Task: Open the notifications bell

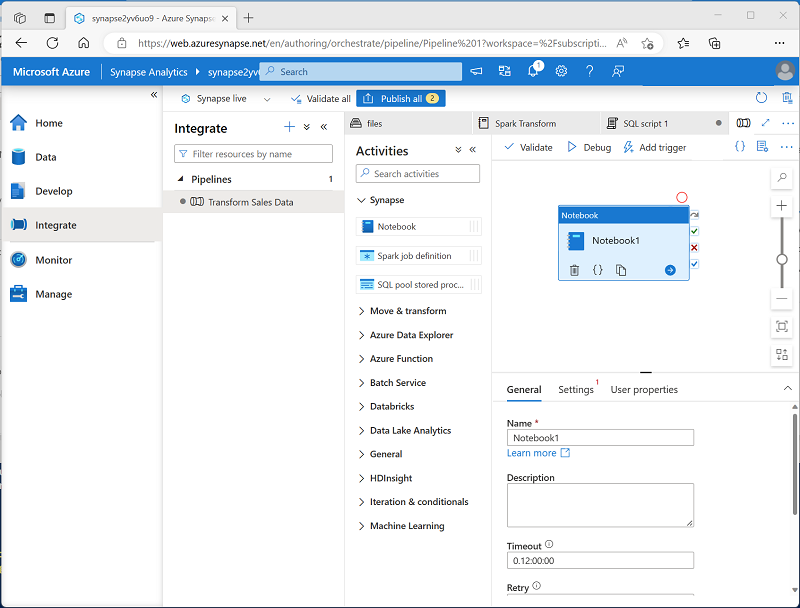Action: [533, 71]
